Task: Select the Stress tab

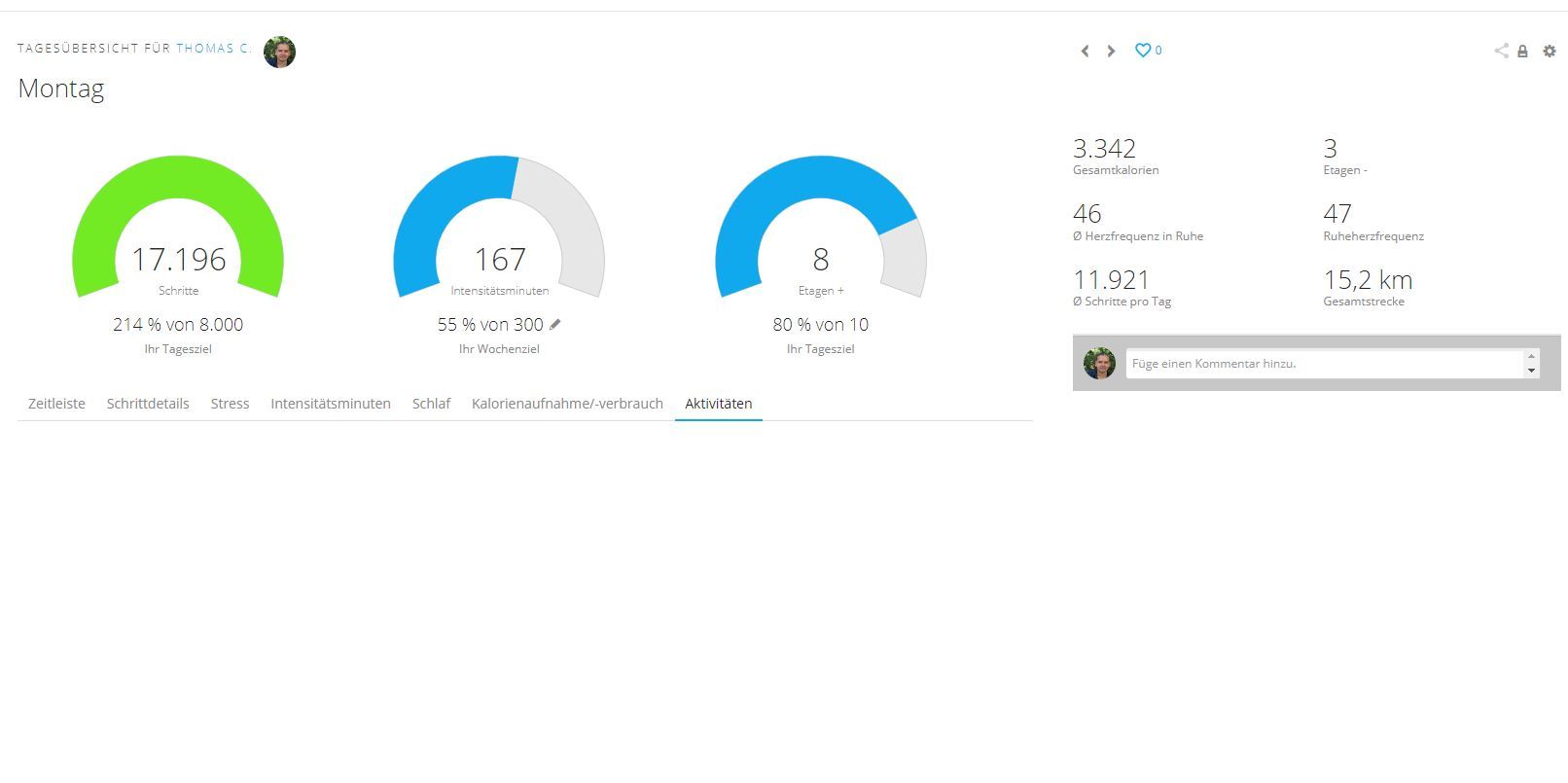Action: pos(230,404)
